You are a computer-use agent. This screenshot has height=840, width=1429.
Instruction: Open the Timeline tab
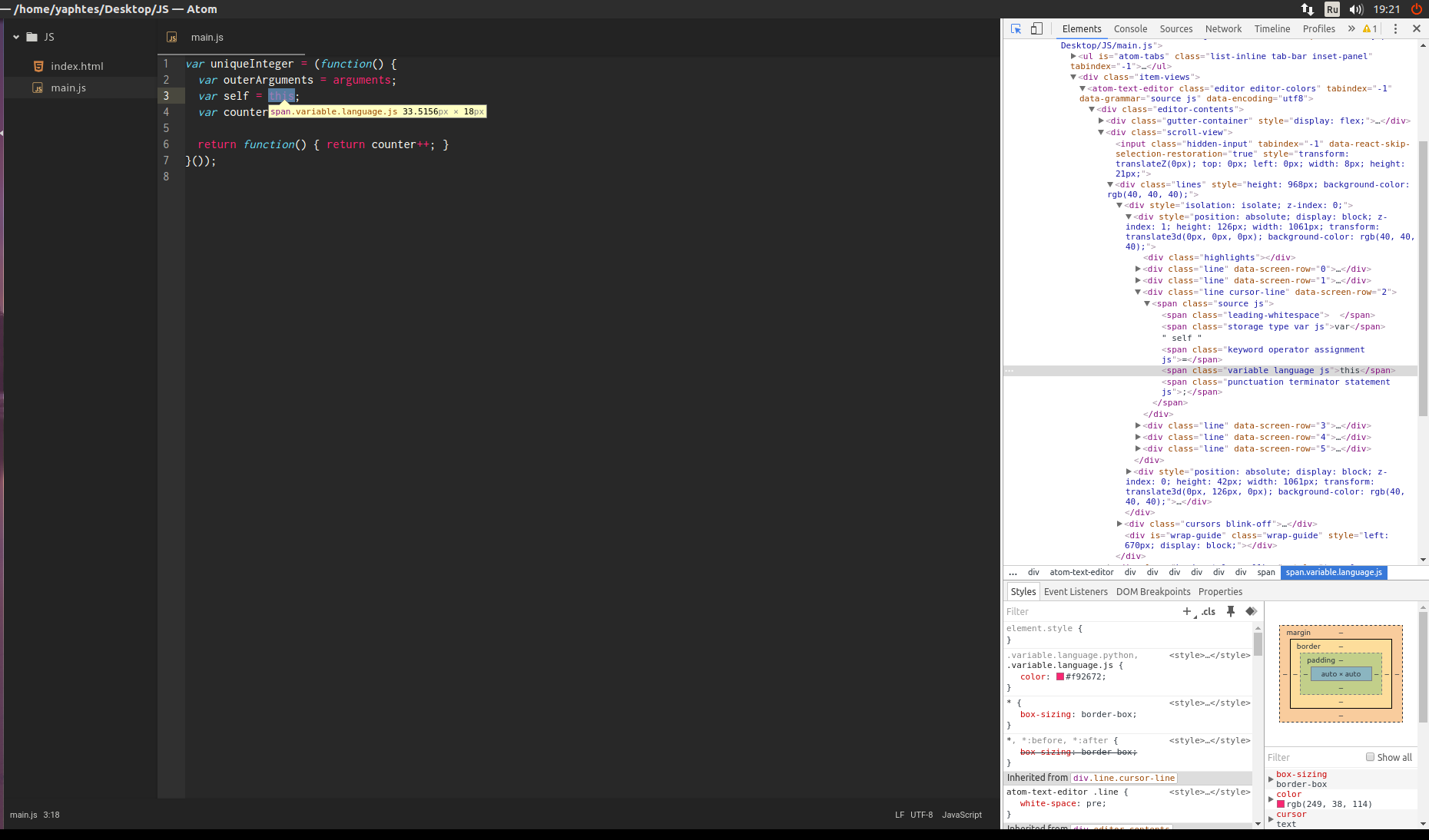click(1272, 28)
